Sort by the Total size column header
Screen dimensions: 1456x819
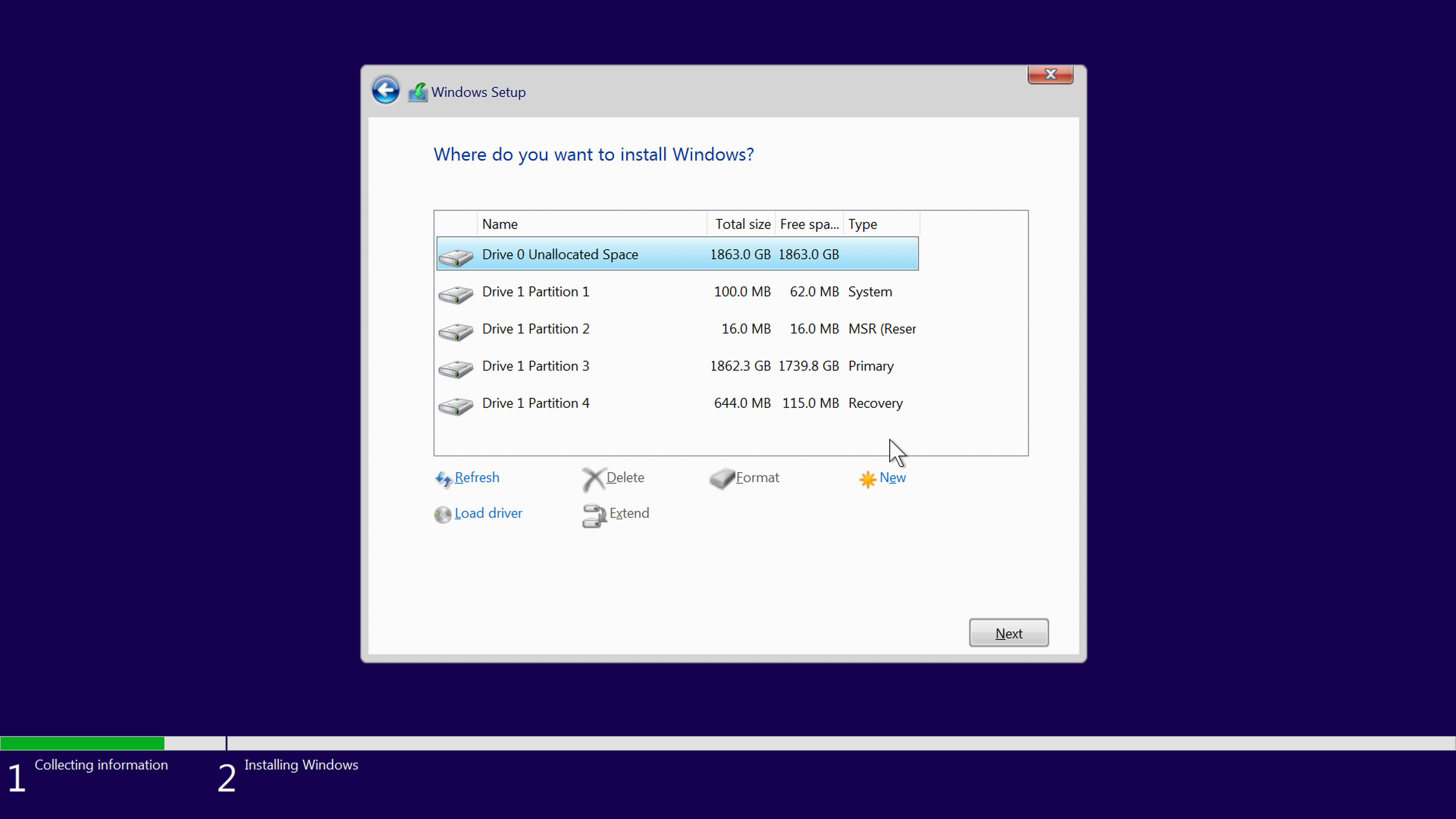pos(741,224)
